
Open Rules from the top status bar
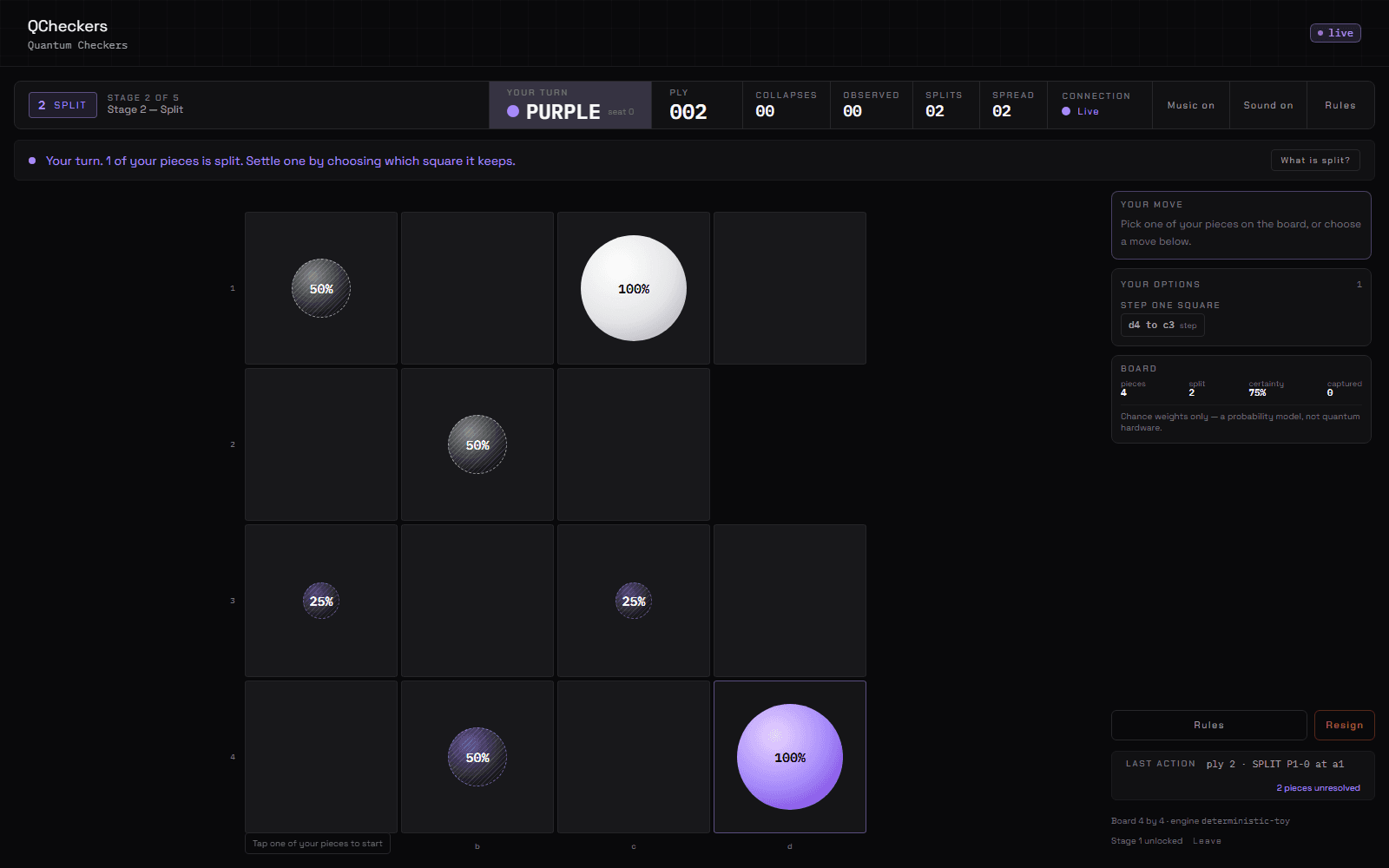click(1340, 105)
